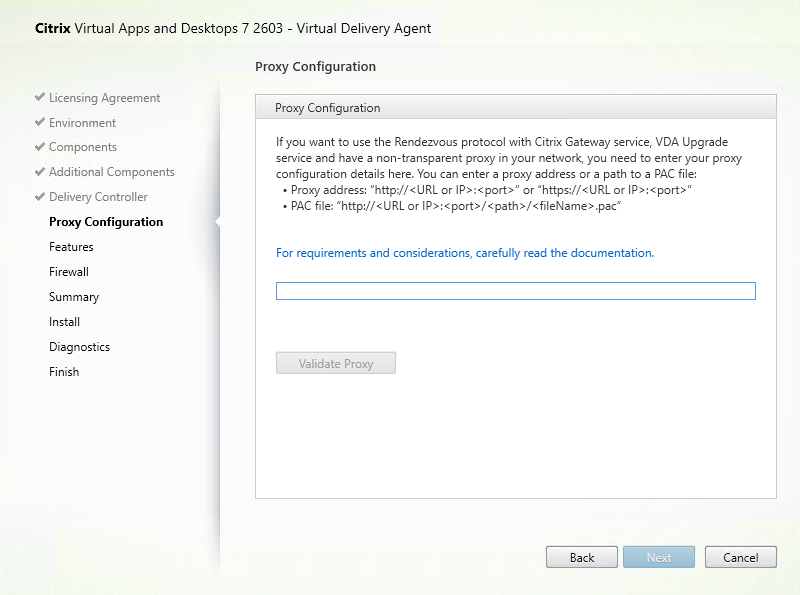Select the Summary step in sidebar

[73, 297]
